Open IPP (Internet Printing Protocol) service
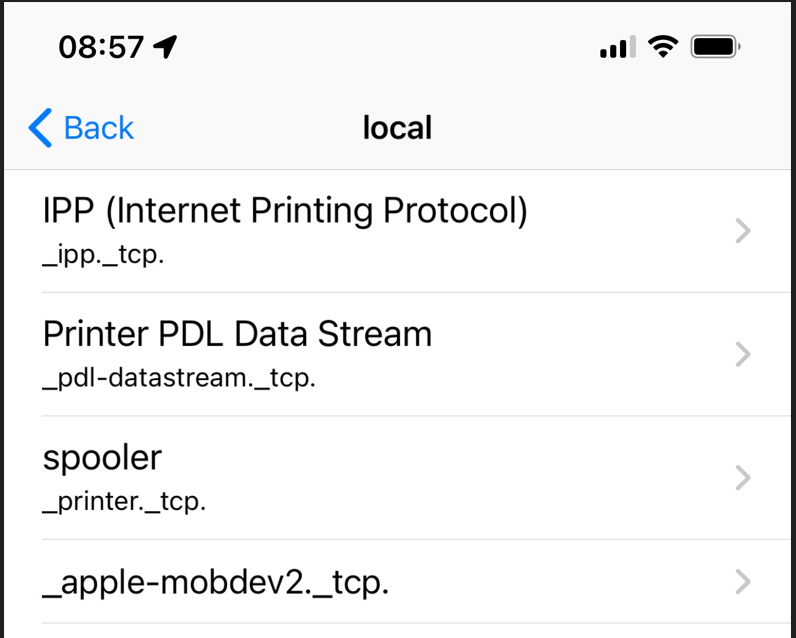 tap(285, 211)
